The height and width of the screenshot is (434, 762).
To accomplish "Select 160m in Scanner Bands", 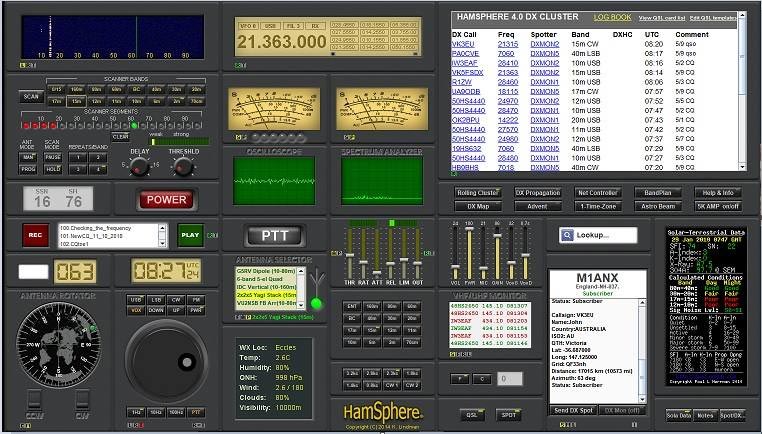I will pyautogui.click(x=76, y=89).
